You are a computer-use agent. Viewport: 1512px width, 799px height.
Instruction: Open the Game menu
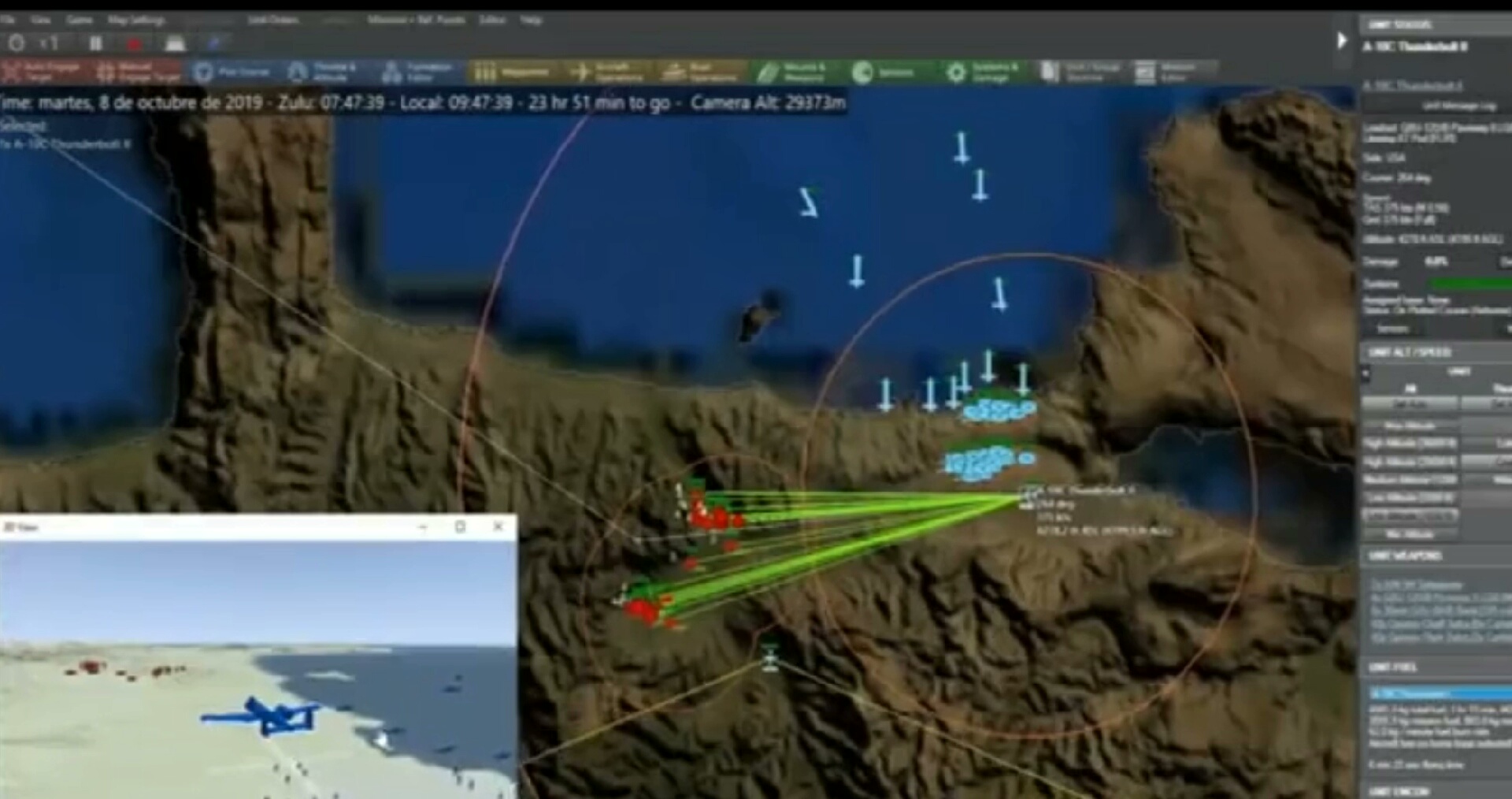79,20
